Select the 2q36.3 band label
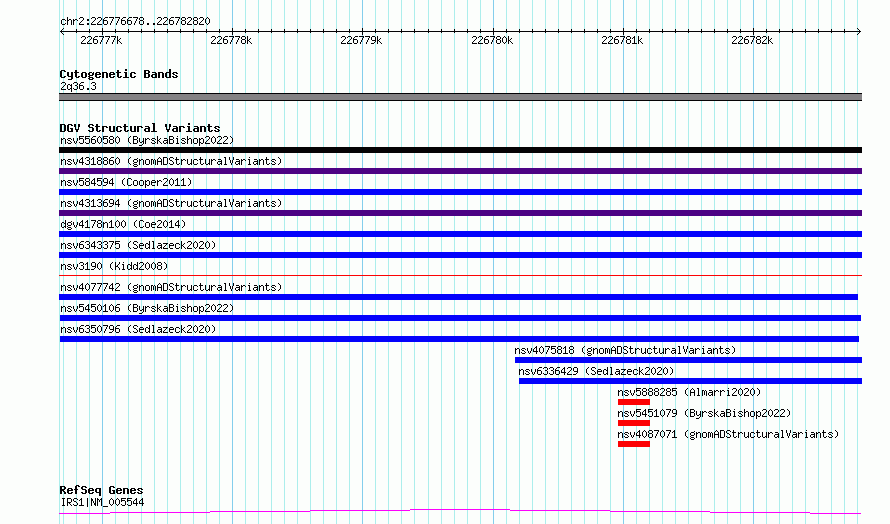Viewport: 890px width, 524px height. click(78, 86)
